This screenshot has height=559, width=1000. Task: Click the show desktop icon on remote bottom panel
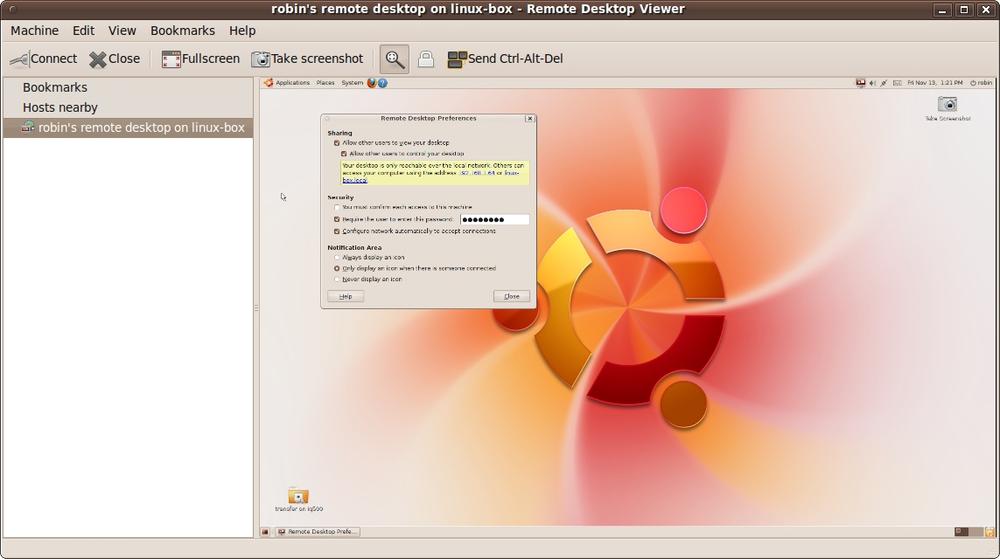pyautogui.click(x=265, y=532)
